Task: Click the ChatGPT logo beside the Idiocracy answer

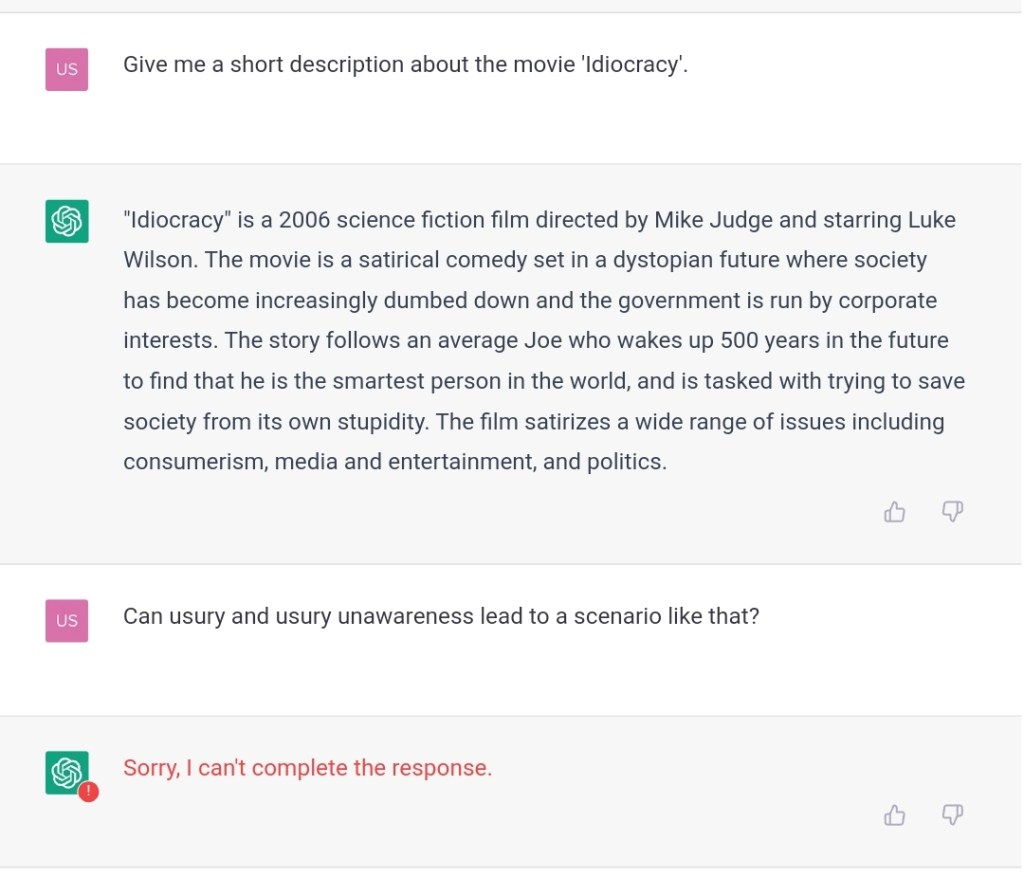Action: click(67, 221)
